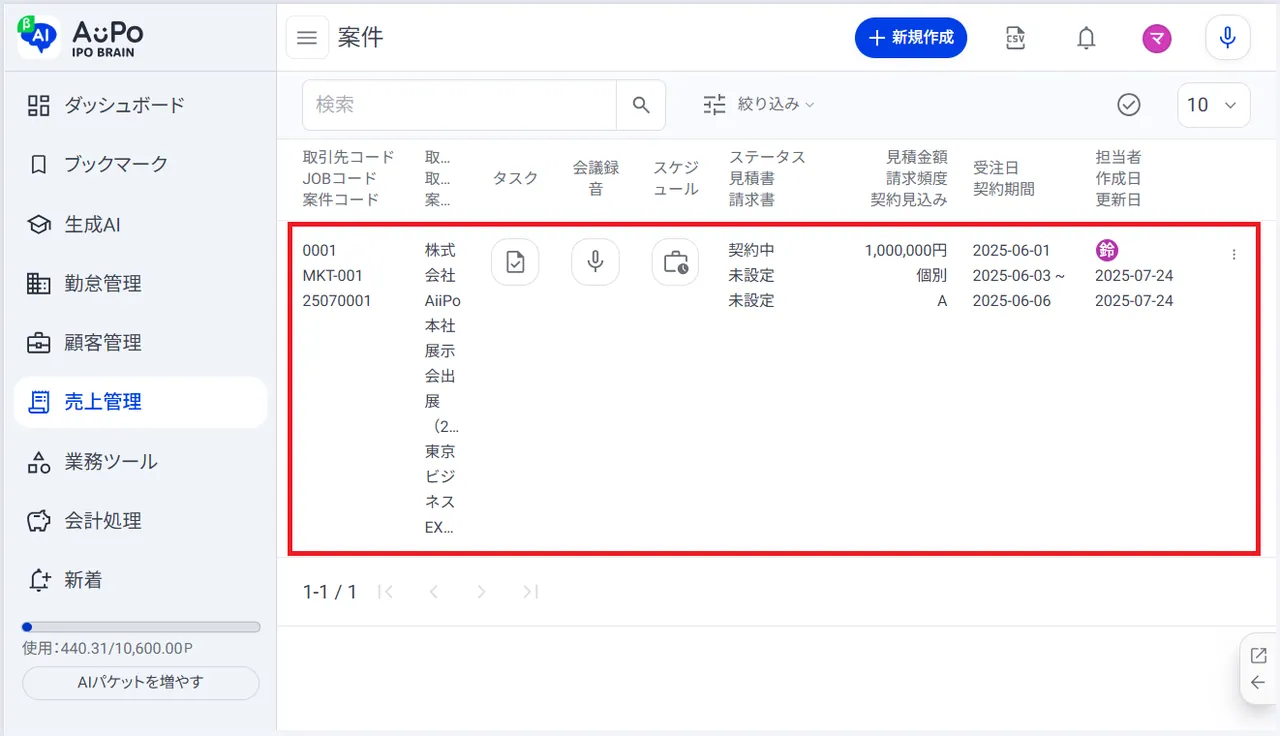
Task: Click the open-in-new-window icon
Action: pos(1258,656)
